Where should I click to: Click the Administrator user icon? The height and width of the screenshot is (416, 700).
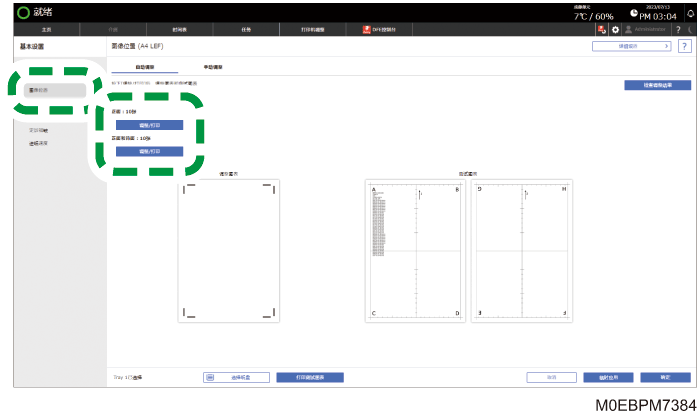(629, 29)
